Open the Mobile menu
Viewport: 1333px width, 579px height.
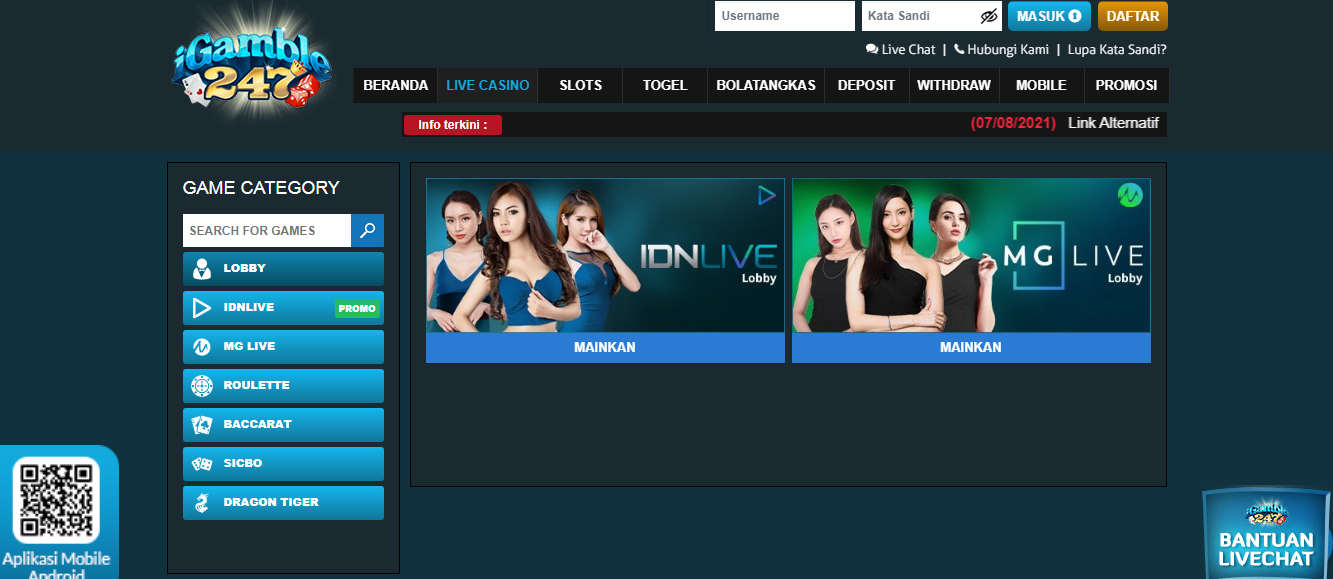pos(1041,85)
